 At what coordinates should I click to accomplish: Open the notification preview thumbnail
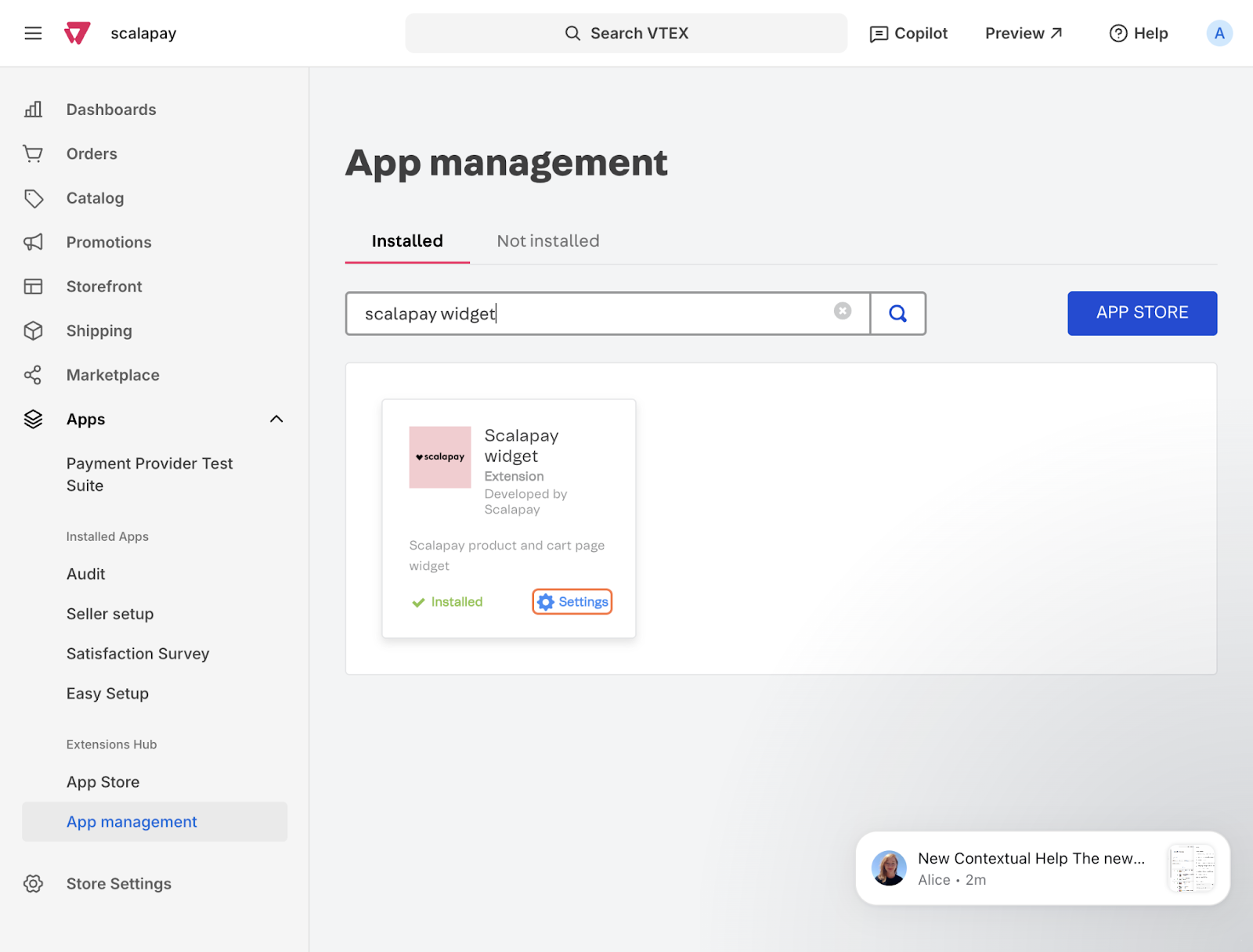(1191, 868)
